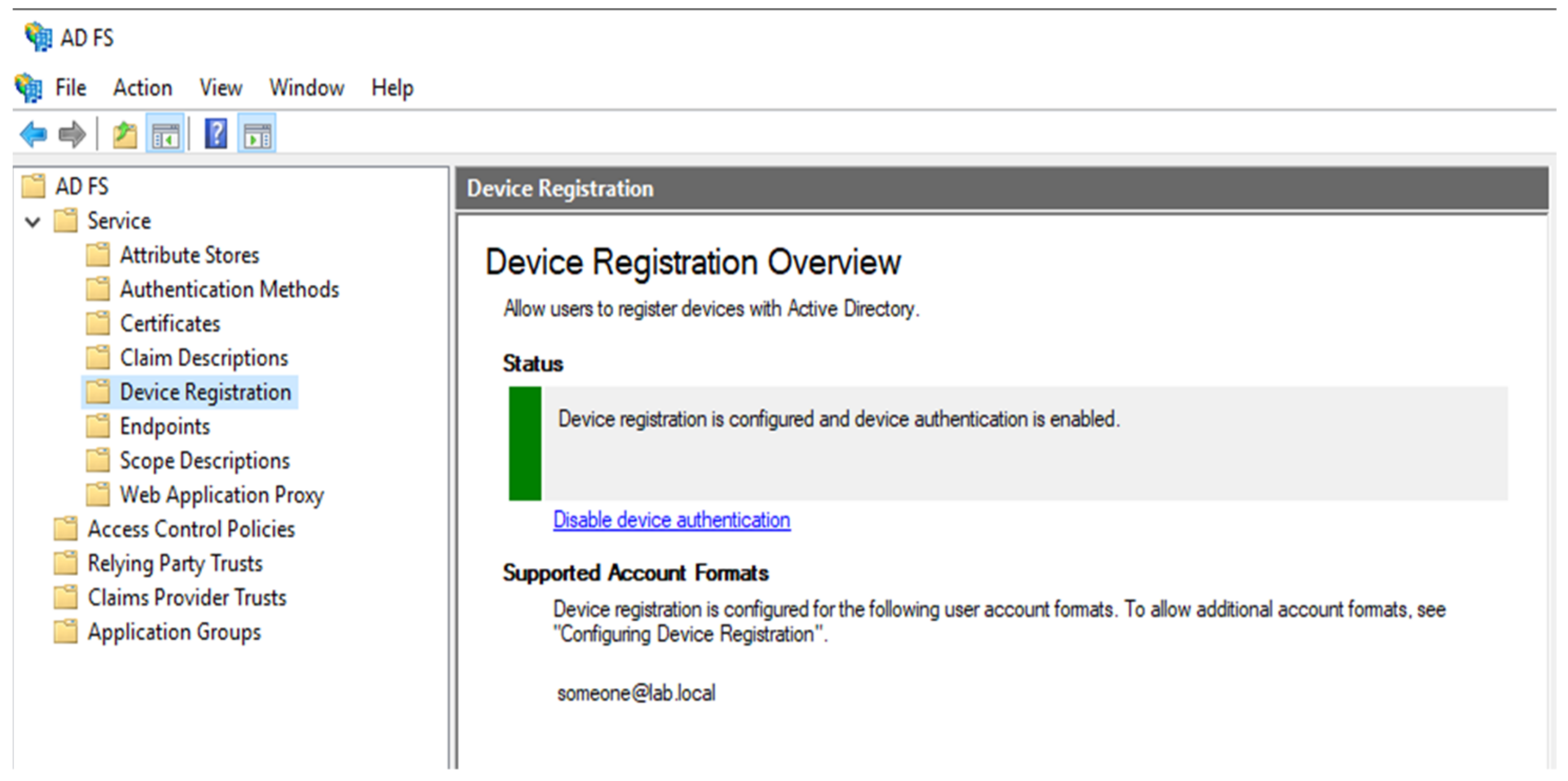This screenshot has width=1568, height=781.
Task: Toggle Show/Hide Console Tree toolbar icon
Action: click(165, 135)
